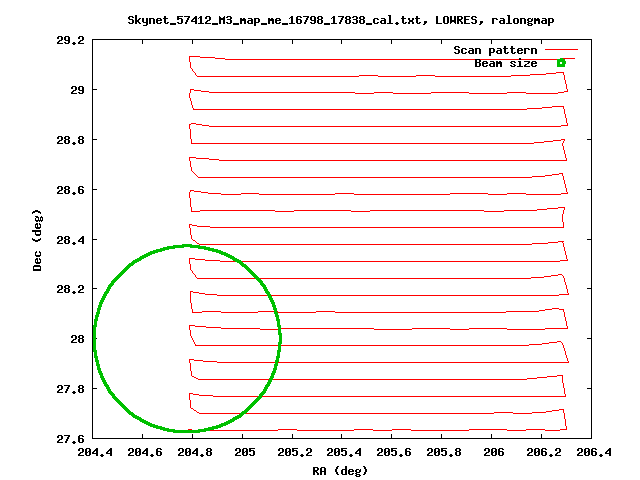
Task: Click the 27.6 Dec axis tick label
Action: pyautogui.click(x=71, y=439)
